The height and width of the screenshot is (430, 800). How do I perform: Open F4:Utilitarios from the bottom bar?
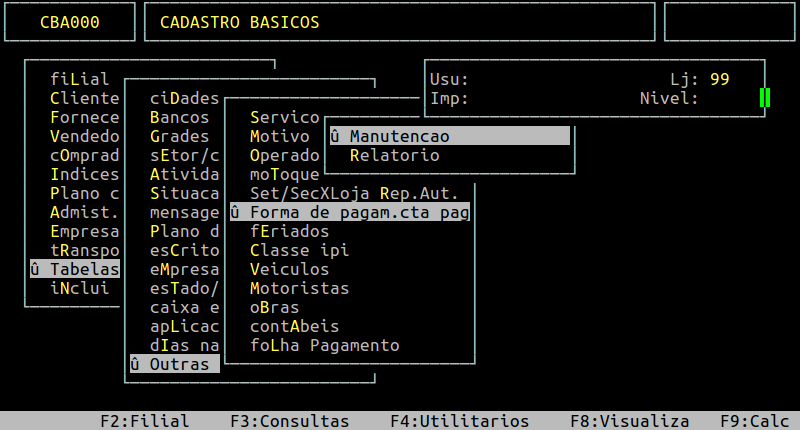coord(459,421)
